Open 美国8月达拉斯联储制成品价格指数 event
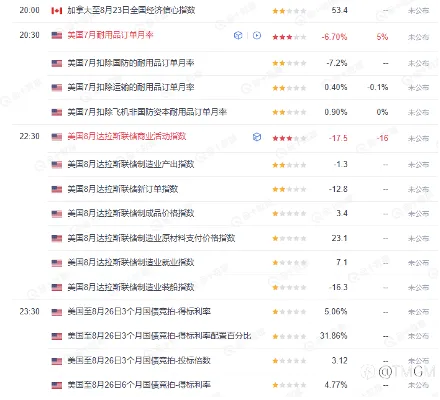The width and height of the screenshot is (440, 400). click(x=131, y=213)
